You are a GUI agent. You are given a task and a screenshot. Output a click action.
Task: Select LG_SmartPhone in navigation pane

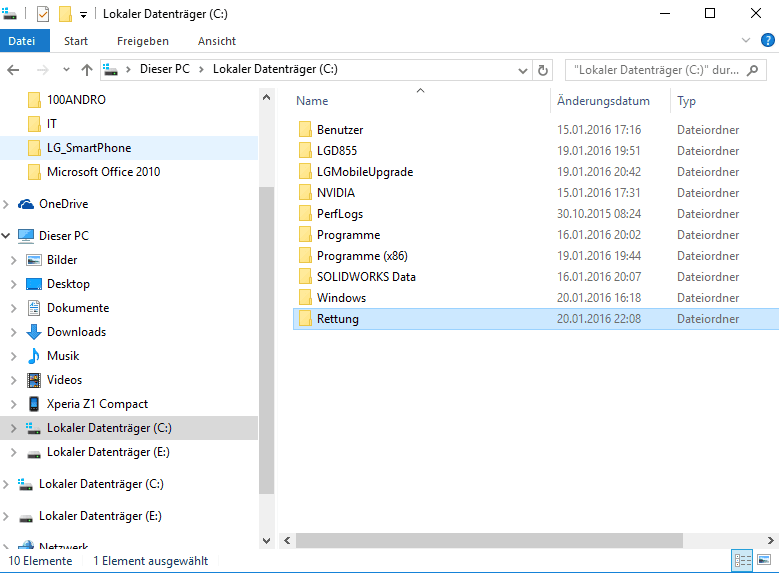pyautogui.click(x=129, y=148)
